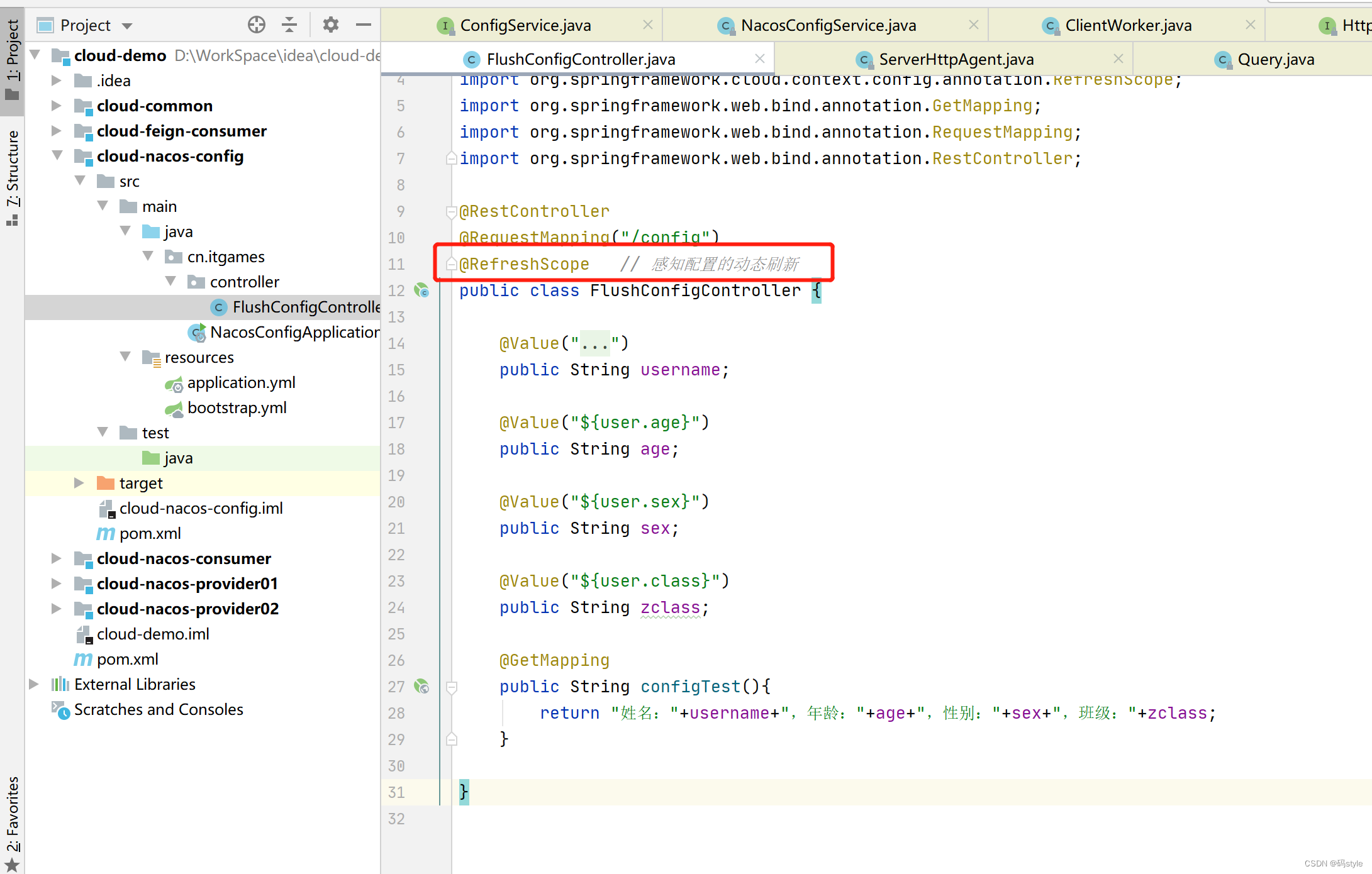The image size is (1372, 874).
Task: Collapse the test folder arrow
Action: [103, 432]
